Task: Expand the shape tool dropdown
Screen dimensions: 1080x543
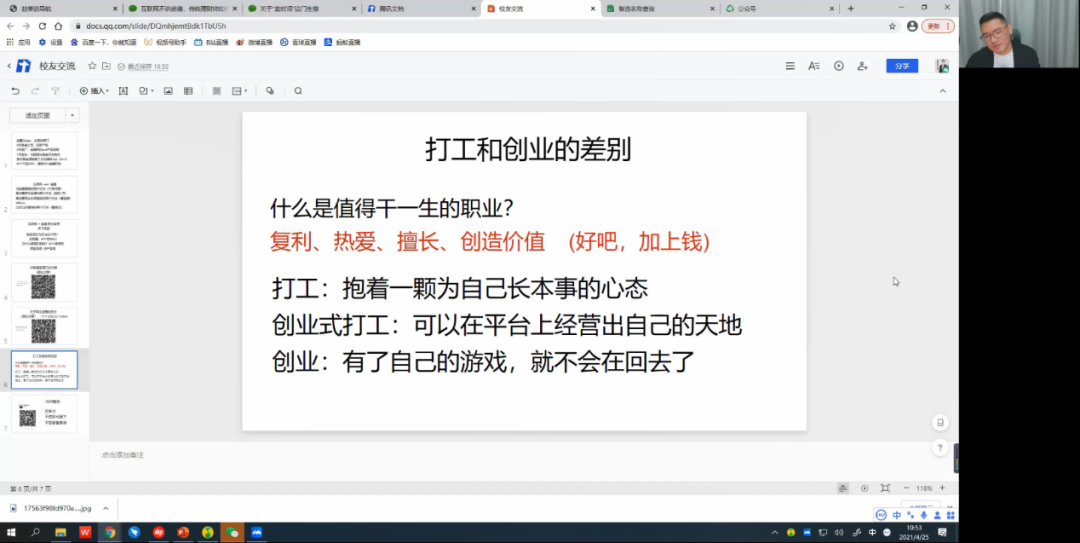Action: 151,91
